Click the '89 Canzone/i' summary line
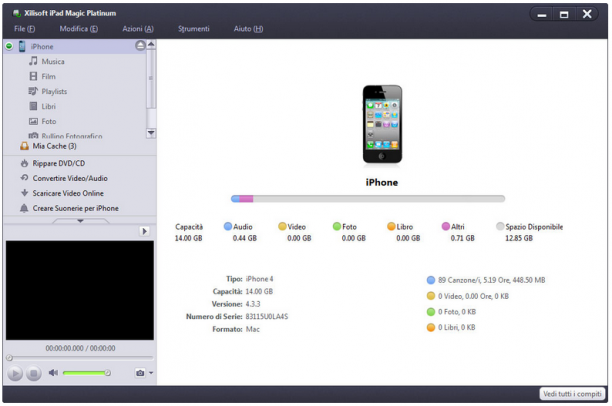This screenshot has width=612, height=406. pyautogui.click(x=491, y=280)
